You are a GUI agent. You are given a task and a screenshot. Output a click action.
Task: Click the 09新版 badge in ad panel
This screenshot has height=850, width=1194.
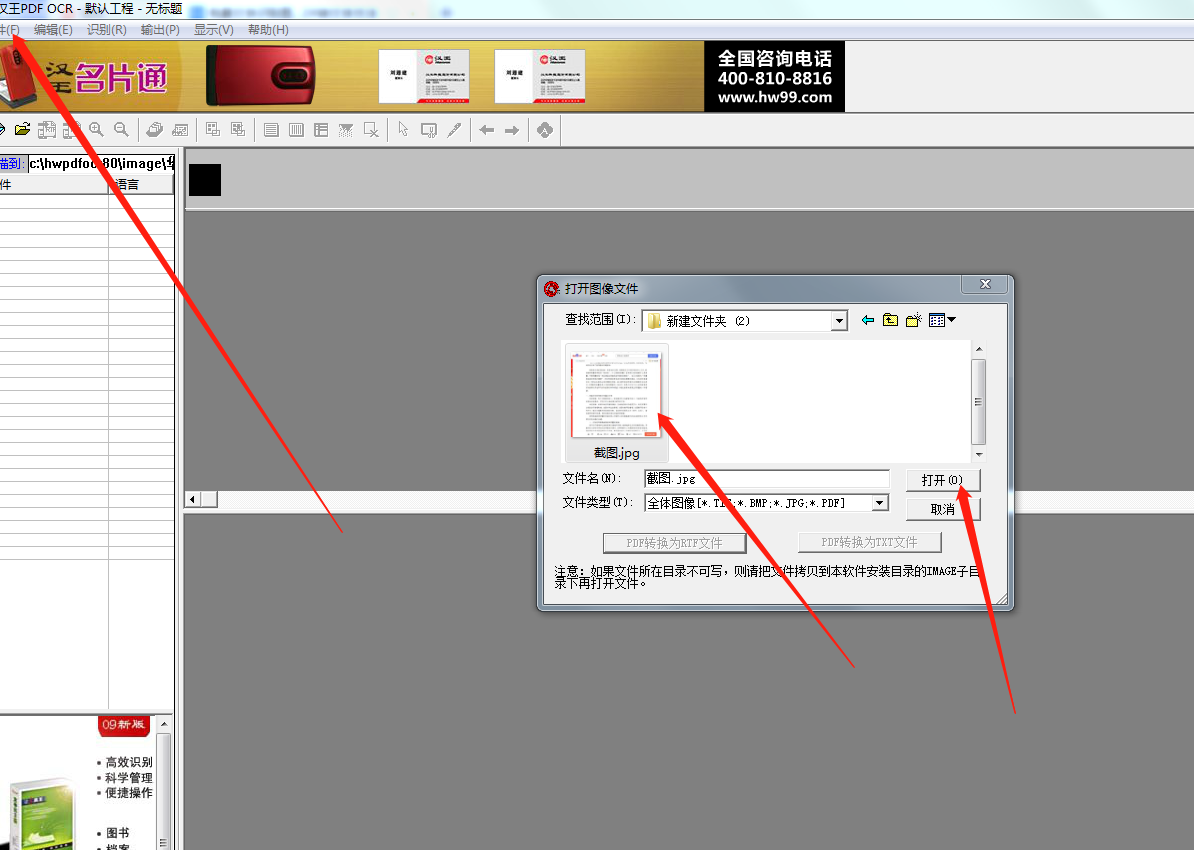pyautogui.click(x=123, y=725)
